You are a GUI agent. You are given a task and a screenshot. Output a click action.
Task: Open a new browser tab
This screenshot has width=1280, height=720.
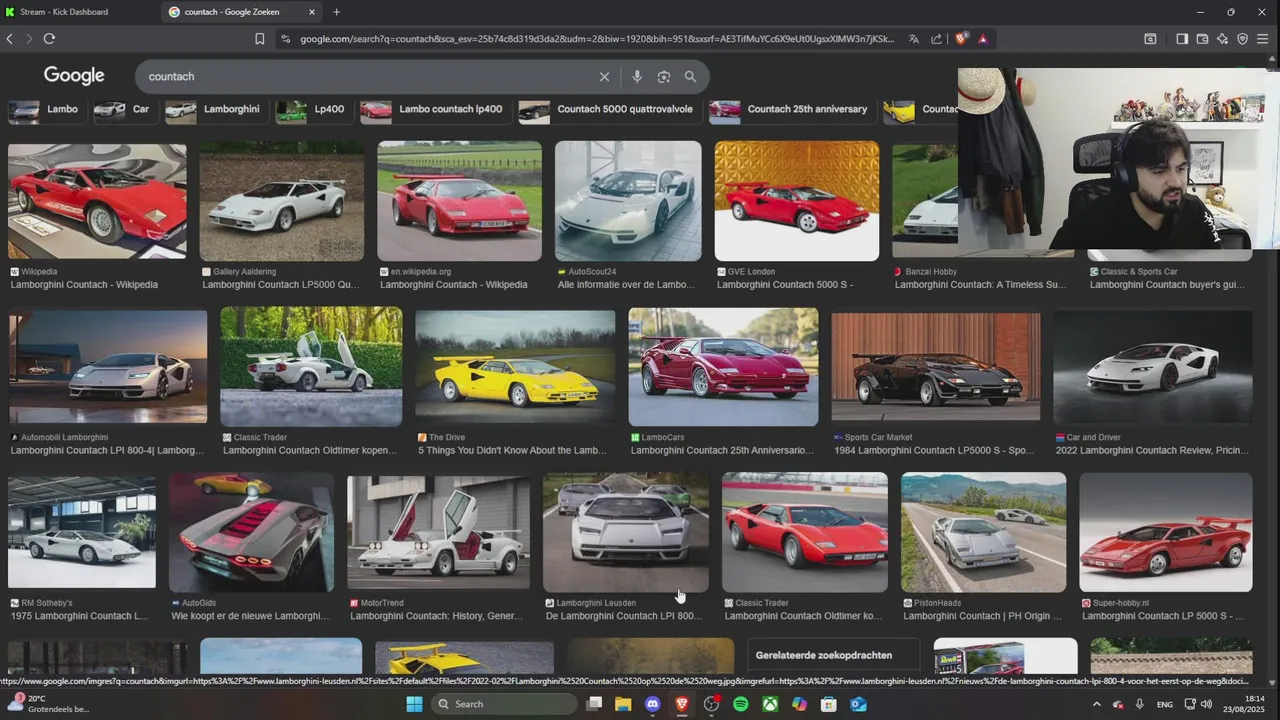pyautogui.click(x=337, y=12)
